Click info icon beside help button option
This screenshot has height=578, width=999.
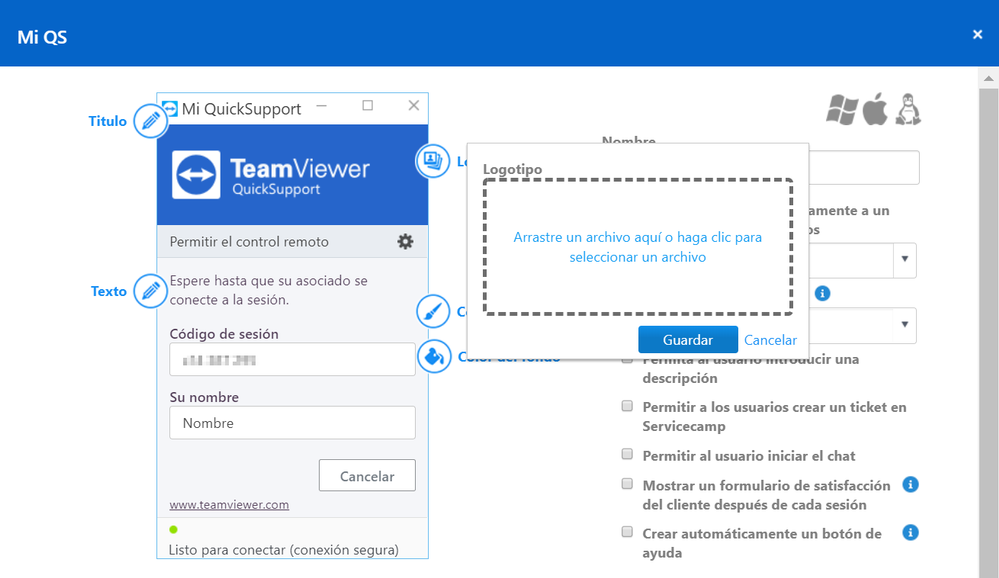[x=910, y=532]
